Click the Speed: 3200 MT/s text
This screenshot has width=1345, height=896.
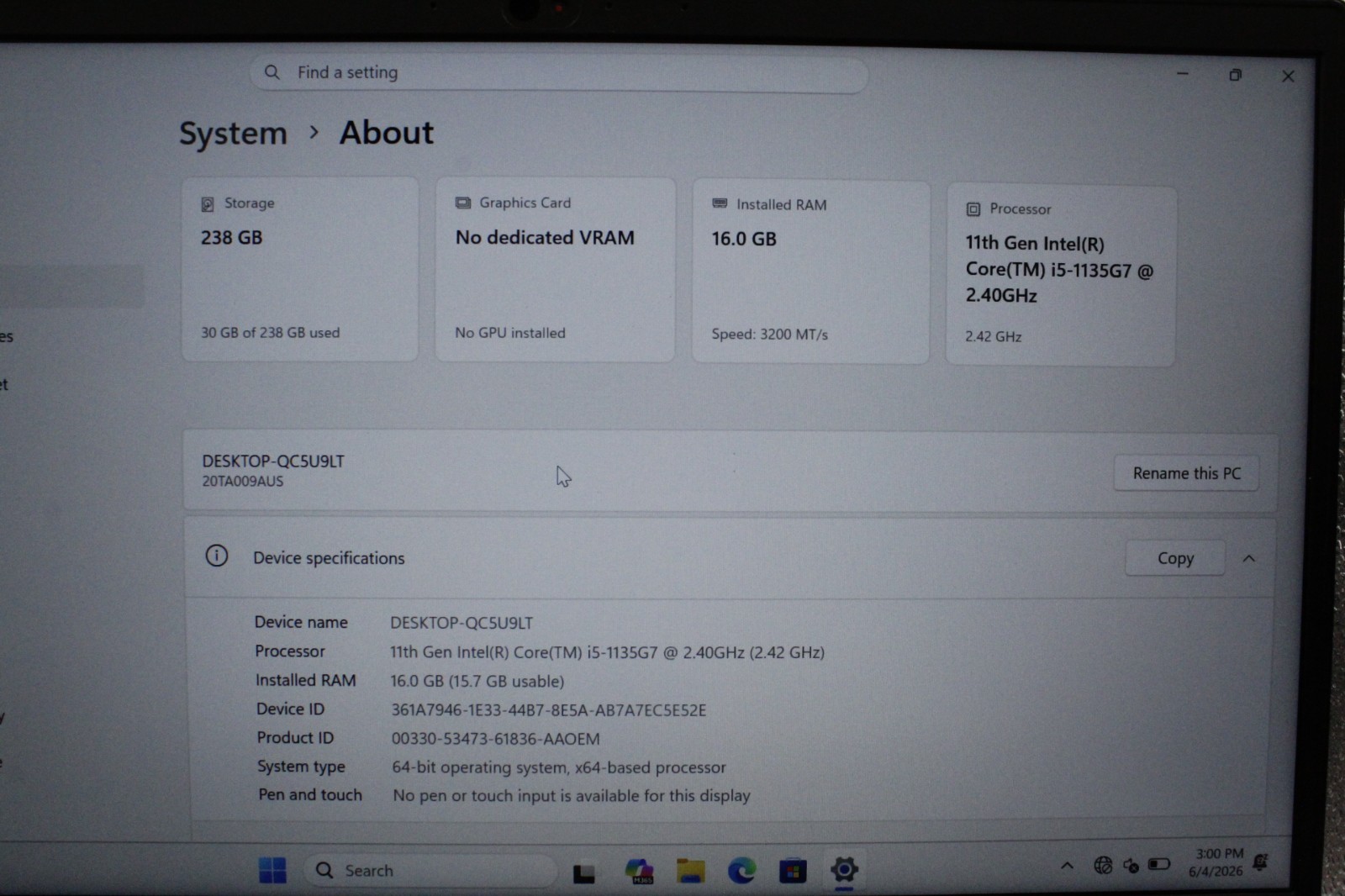pyautogui.click(x=769, y=335)
